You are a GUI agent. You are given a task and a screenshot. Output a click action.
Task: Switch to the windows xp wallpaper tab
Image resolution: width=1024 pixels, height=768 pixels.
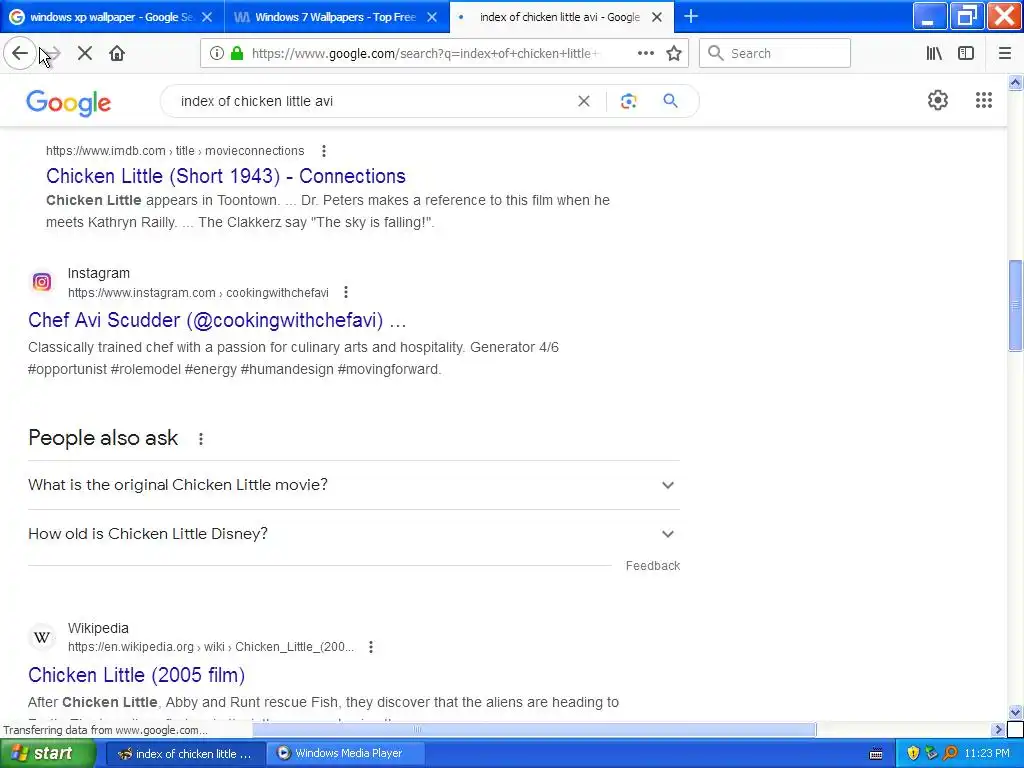coord(112,17)
